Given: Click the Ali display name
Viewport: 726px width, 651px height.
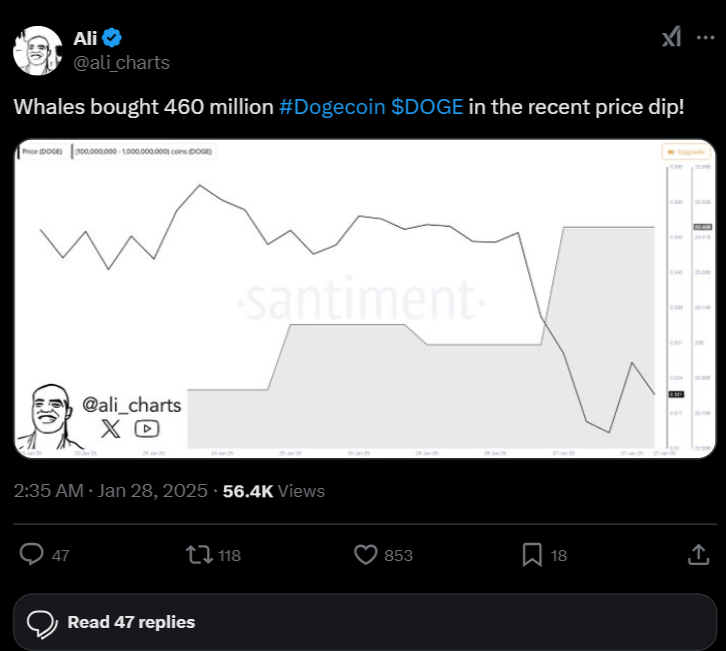Looking at the screenshot, I should (85, 38).
